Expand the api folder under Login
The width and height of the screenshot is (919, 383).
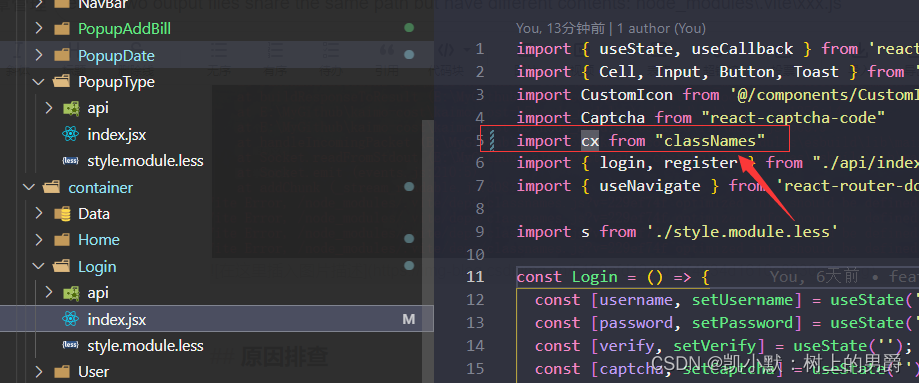48,293
